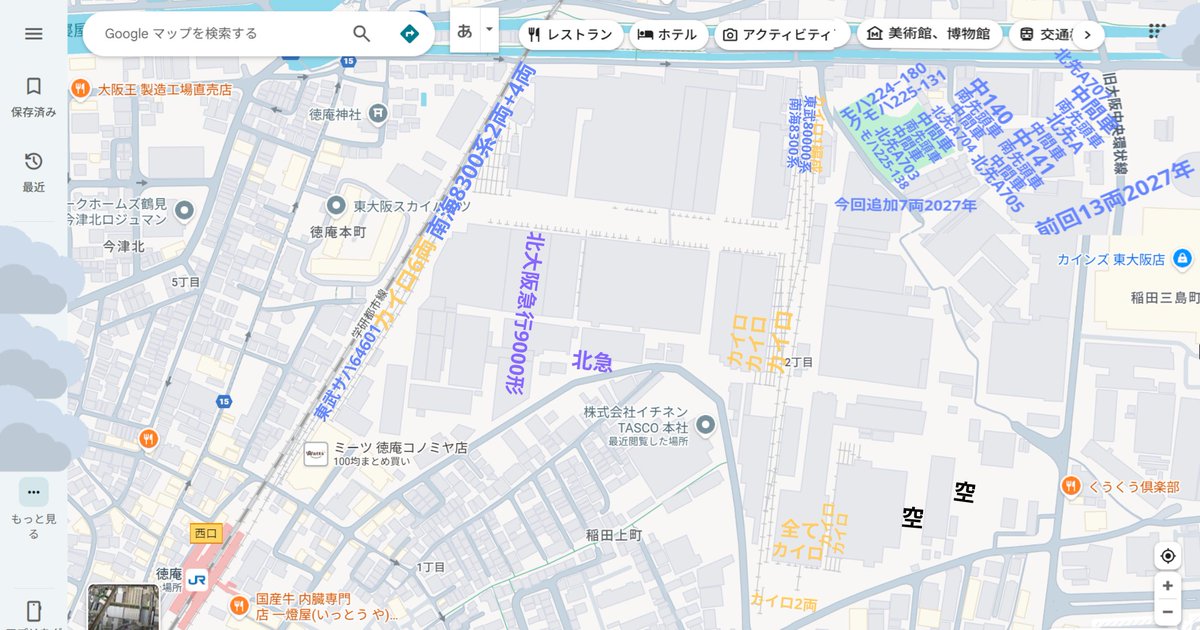Click 今津北 area label
Screen dimensions: 1200x630
coord(124,245)
